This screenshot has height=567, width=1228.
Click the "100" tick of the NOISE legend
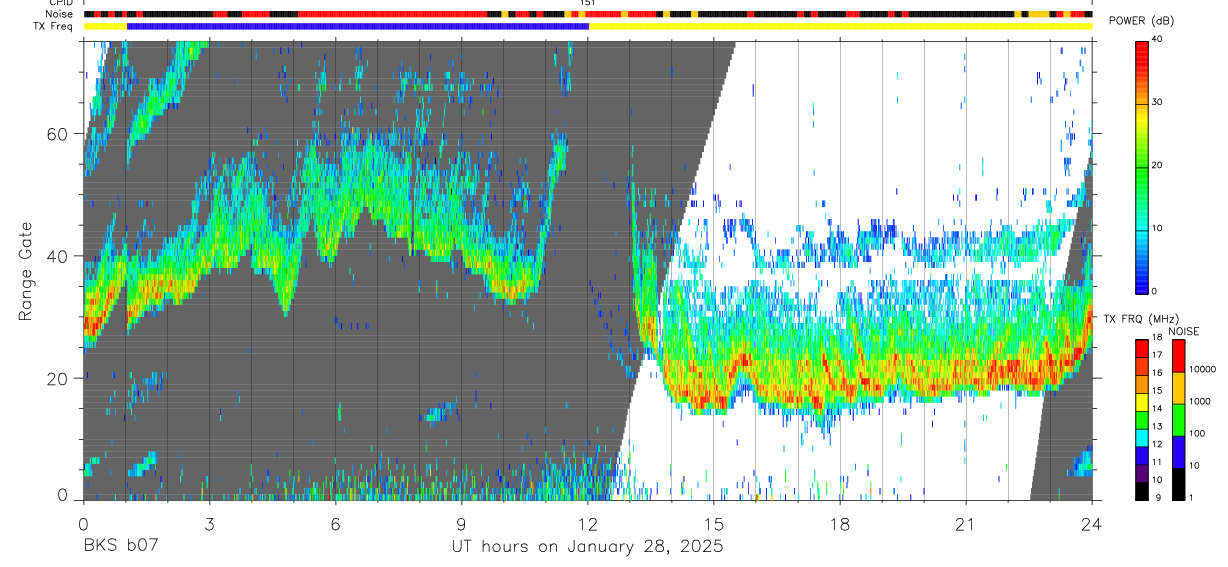coord(1198,434)
